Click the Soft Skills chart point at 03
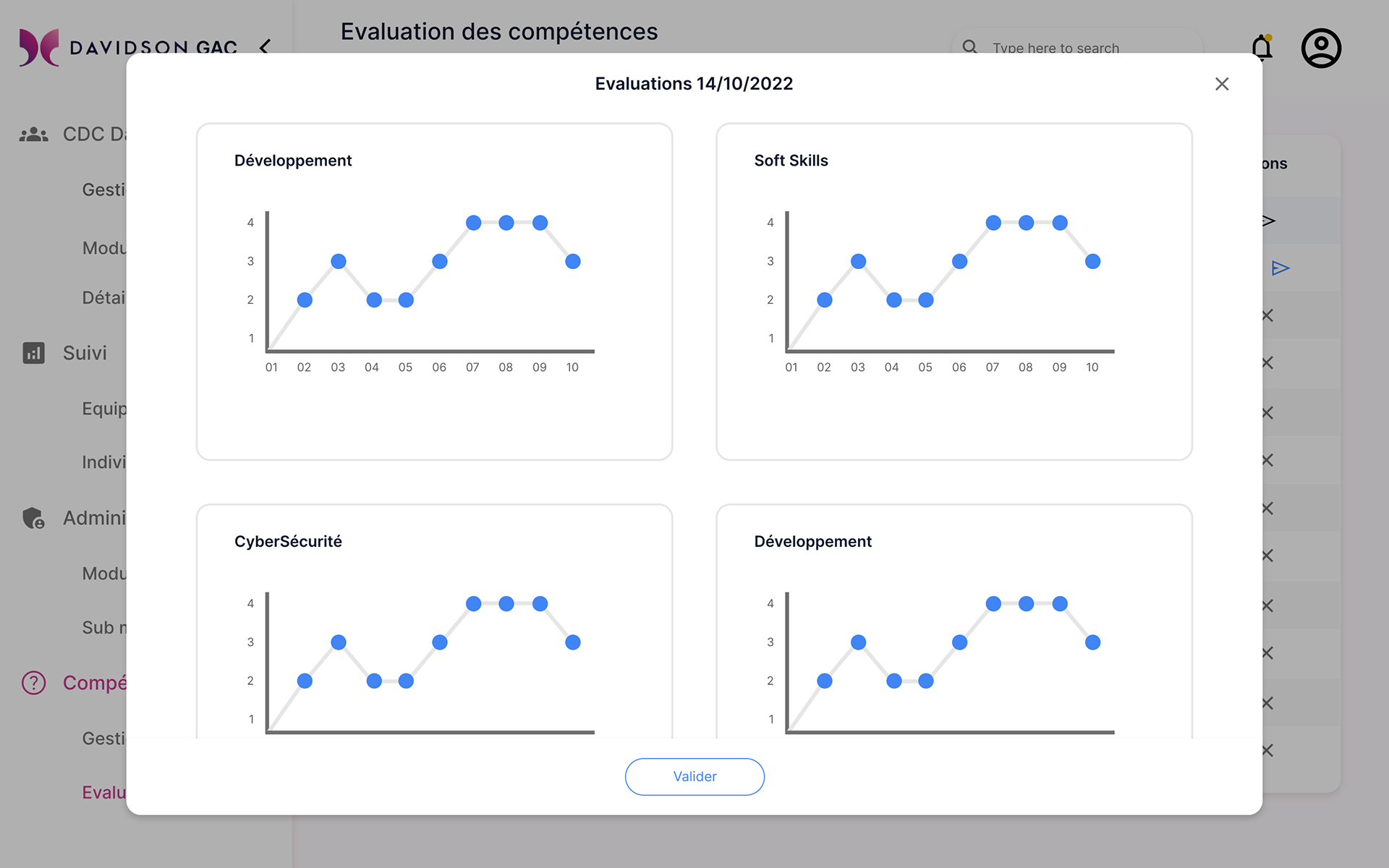Viewport: 1389px width, 868px height. [x=859, y=261]
